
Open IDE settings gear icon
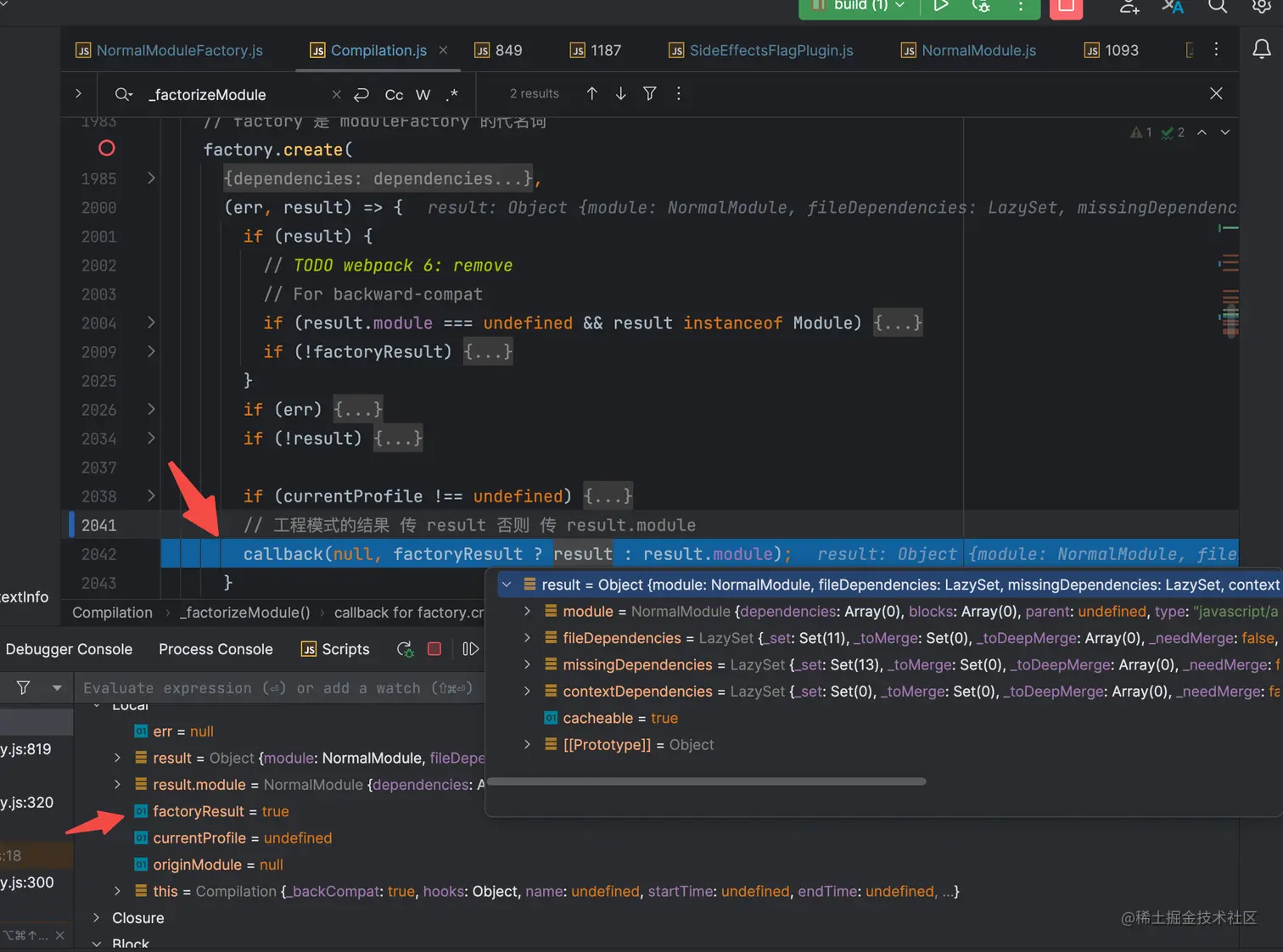(1262, 7)
